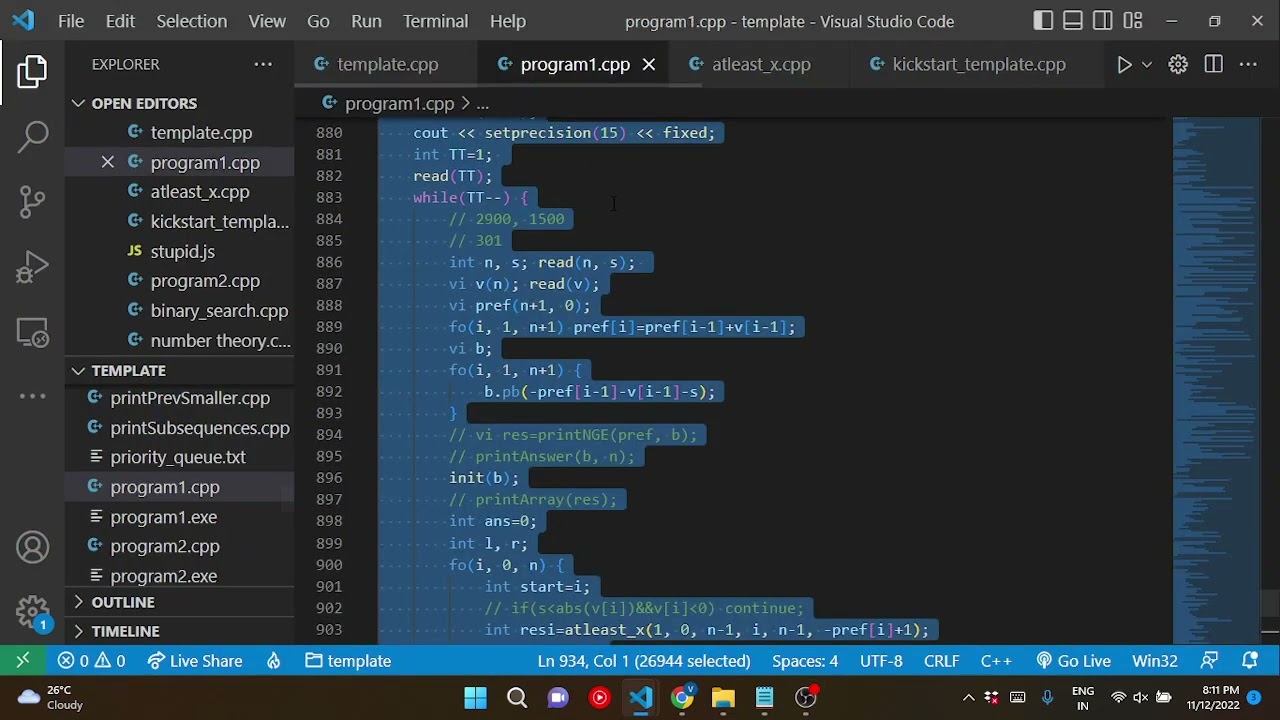Change file encoding UTF-8
Image resolution: width=1280 pixels, height=720 pixels.
tap(881, 661)
